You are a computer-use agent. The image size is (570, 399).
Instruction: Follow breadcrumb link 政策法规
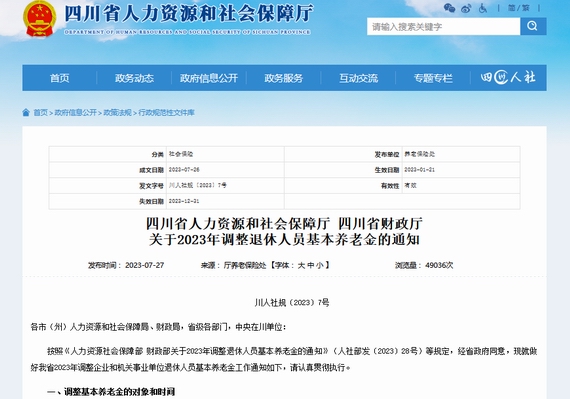click(x=117, y=113)
